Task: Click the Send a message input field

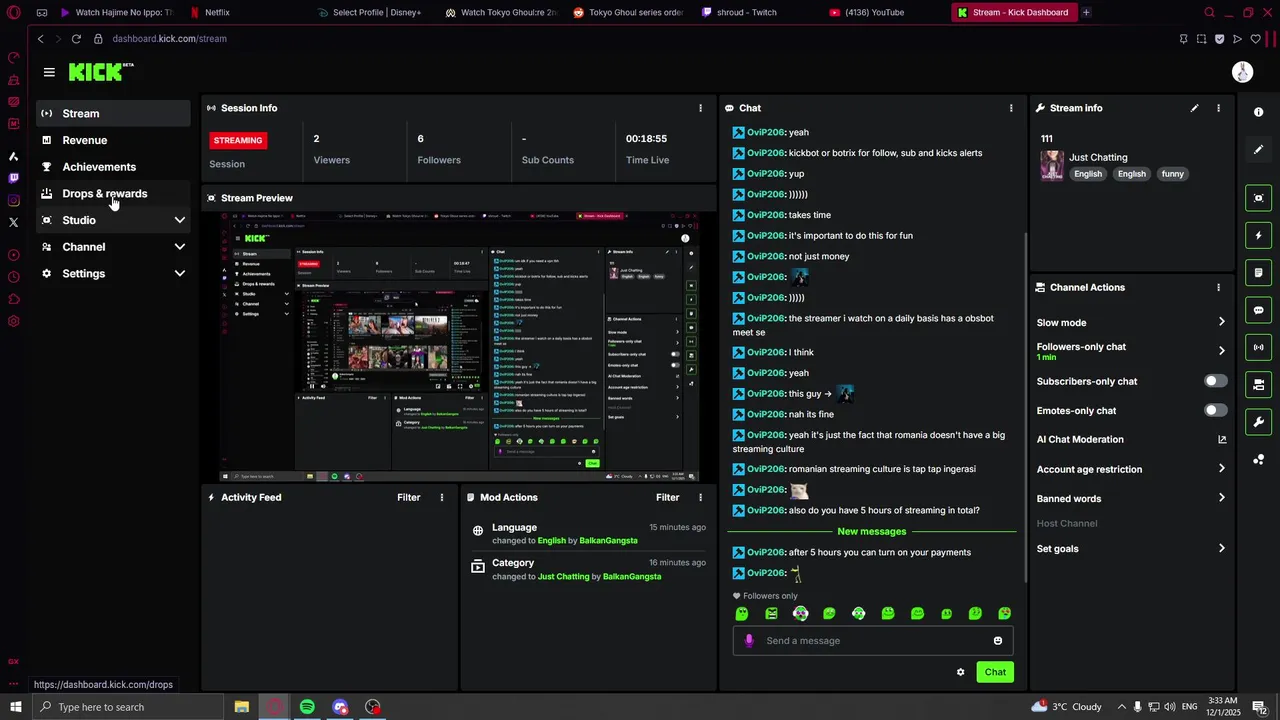Action: pyautogui.click(x=873, y=641)
